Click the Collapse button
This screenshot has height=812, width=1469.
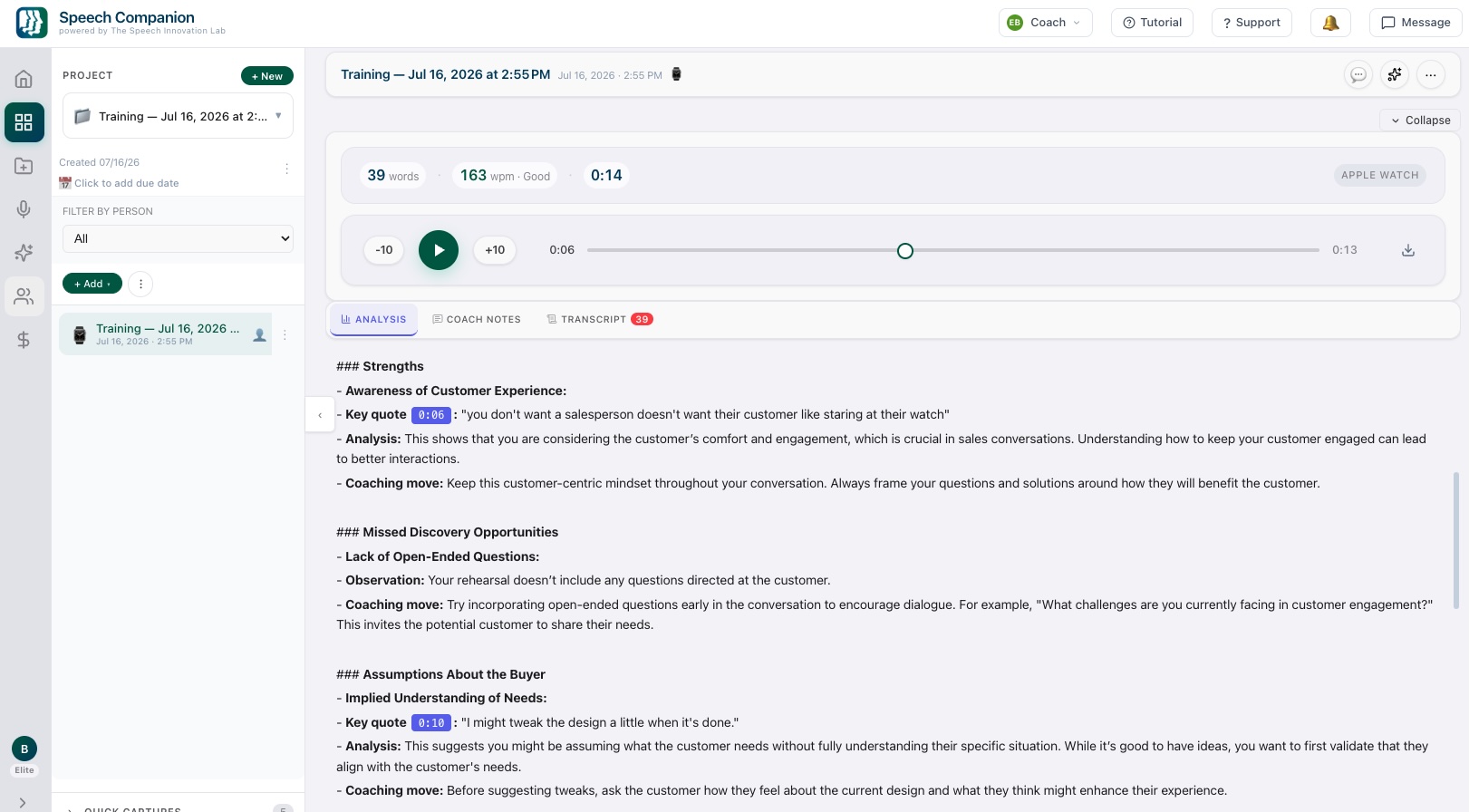click(x=1420, y=120)
